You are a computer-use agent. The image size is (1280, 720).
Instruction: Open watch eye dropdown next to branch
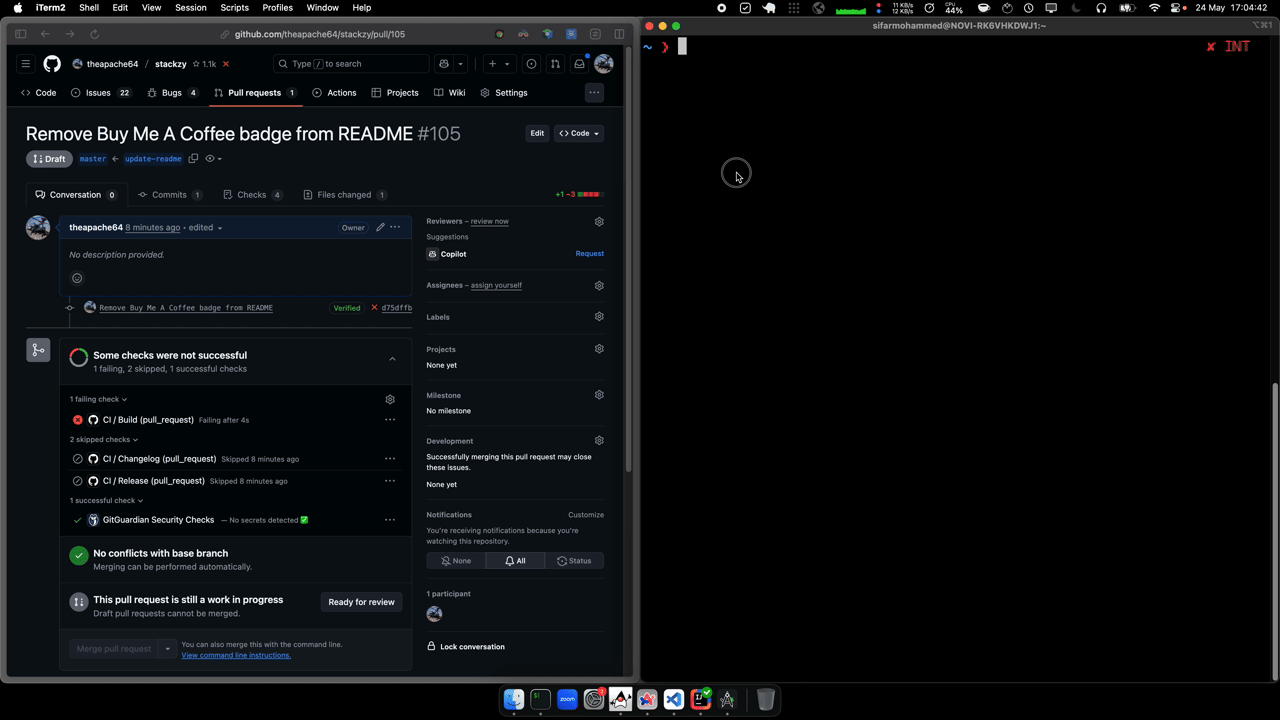coord(213,158)
